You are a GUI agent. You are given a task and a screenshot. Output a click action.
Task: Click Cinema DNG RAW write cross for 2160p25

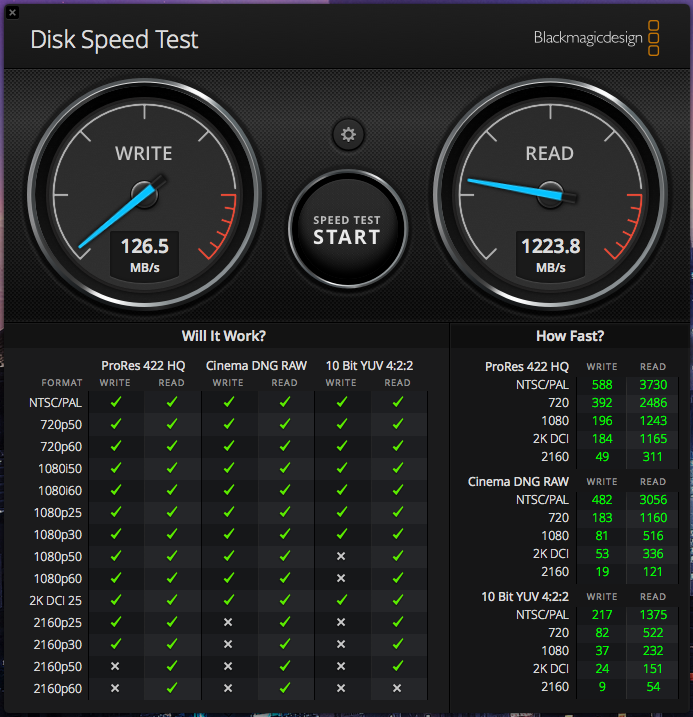click(x=228, y=622)
